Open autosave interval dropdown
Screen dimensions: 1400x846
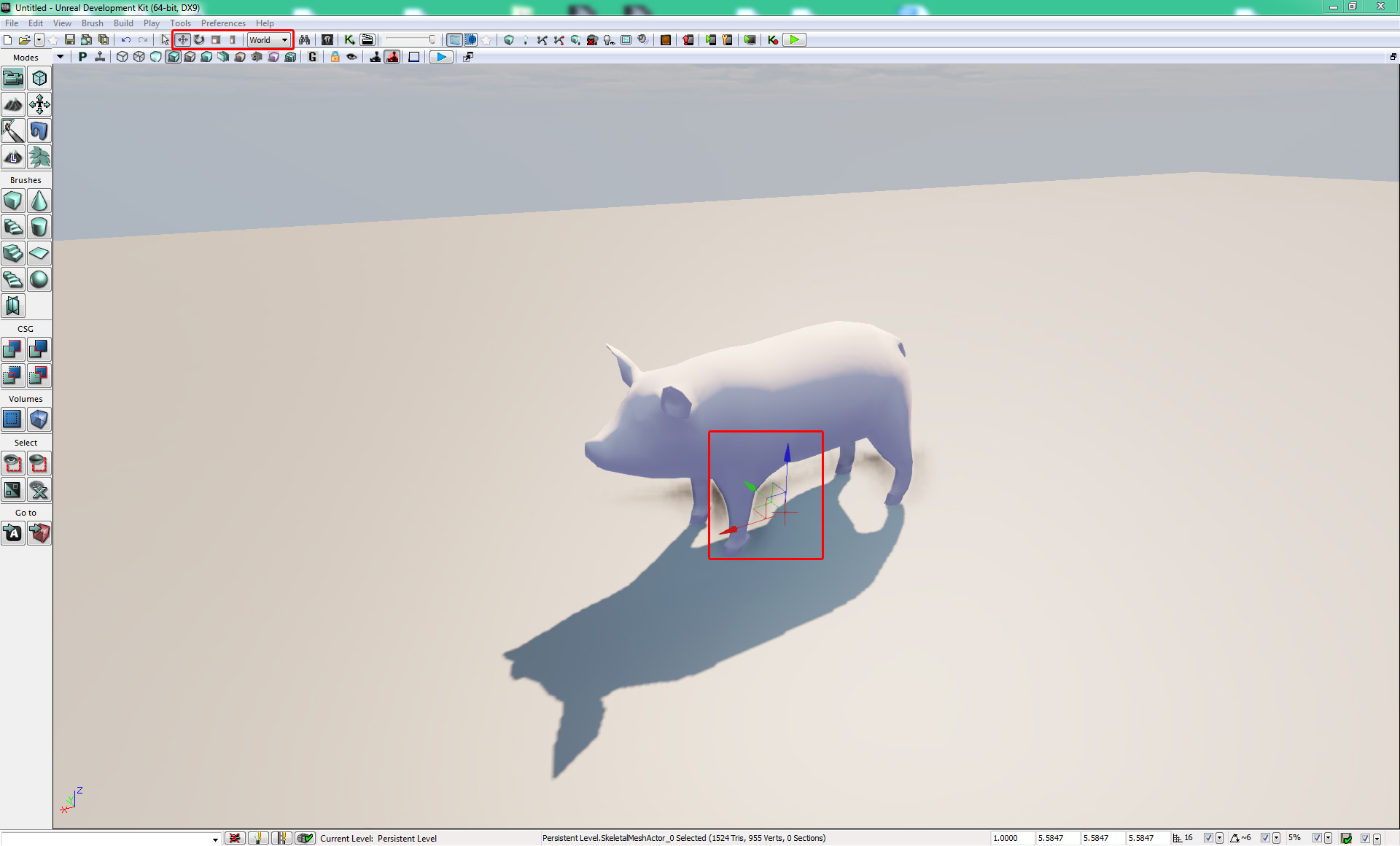pyautogui.click(x=1377, y=838)
